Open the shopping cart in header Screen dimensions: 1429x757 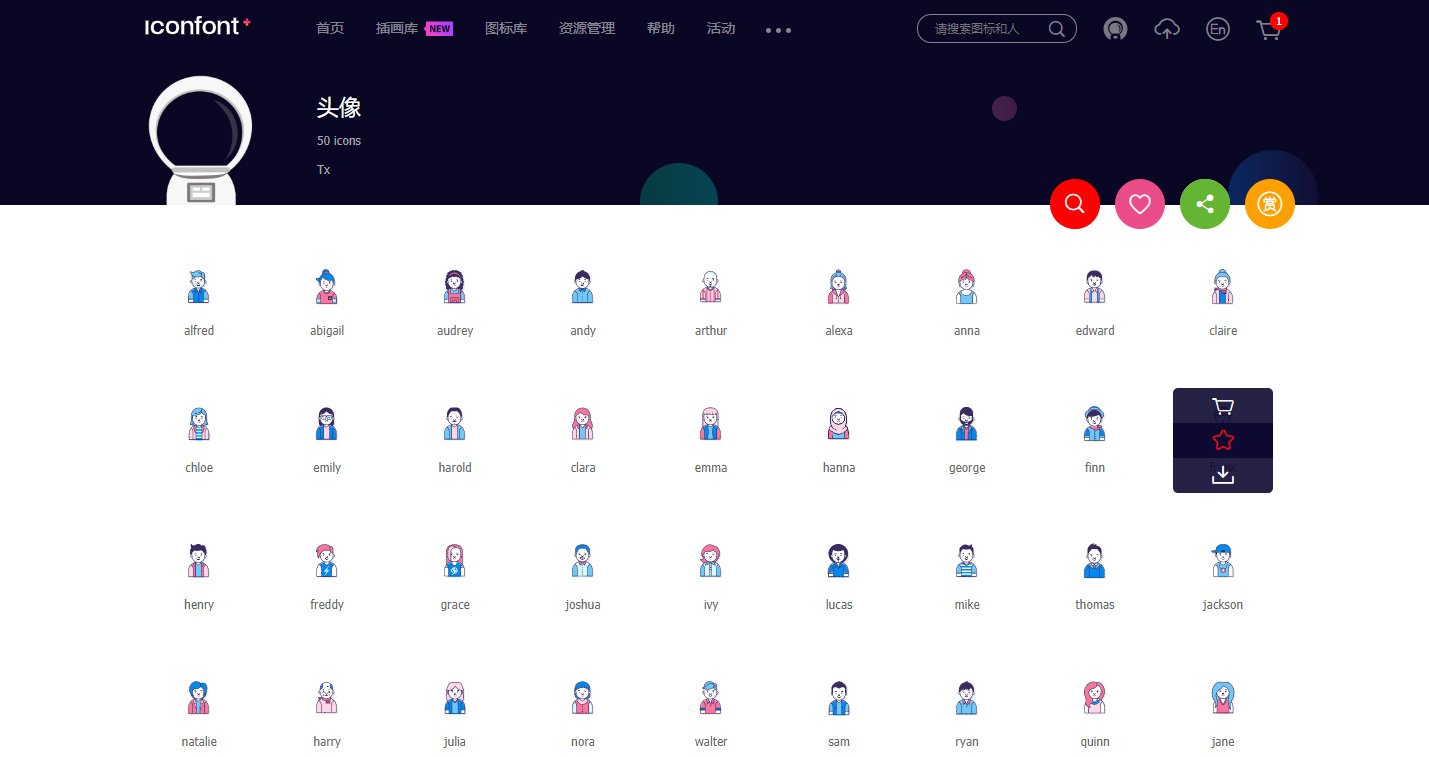click(x=1268, y=30)
